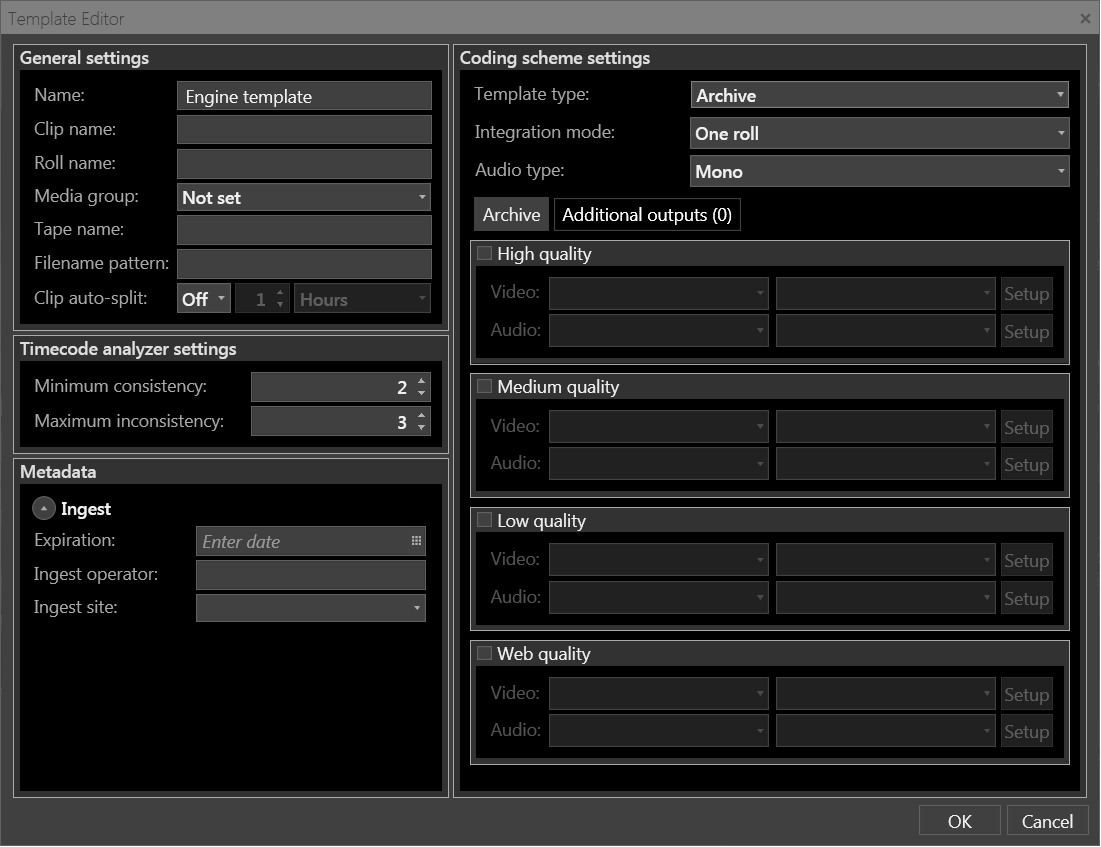Open Medium quality Audio codec dropdown
The image size is (1101, 847).
coord(659,464)
